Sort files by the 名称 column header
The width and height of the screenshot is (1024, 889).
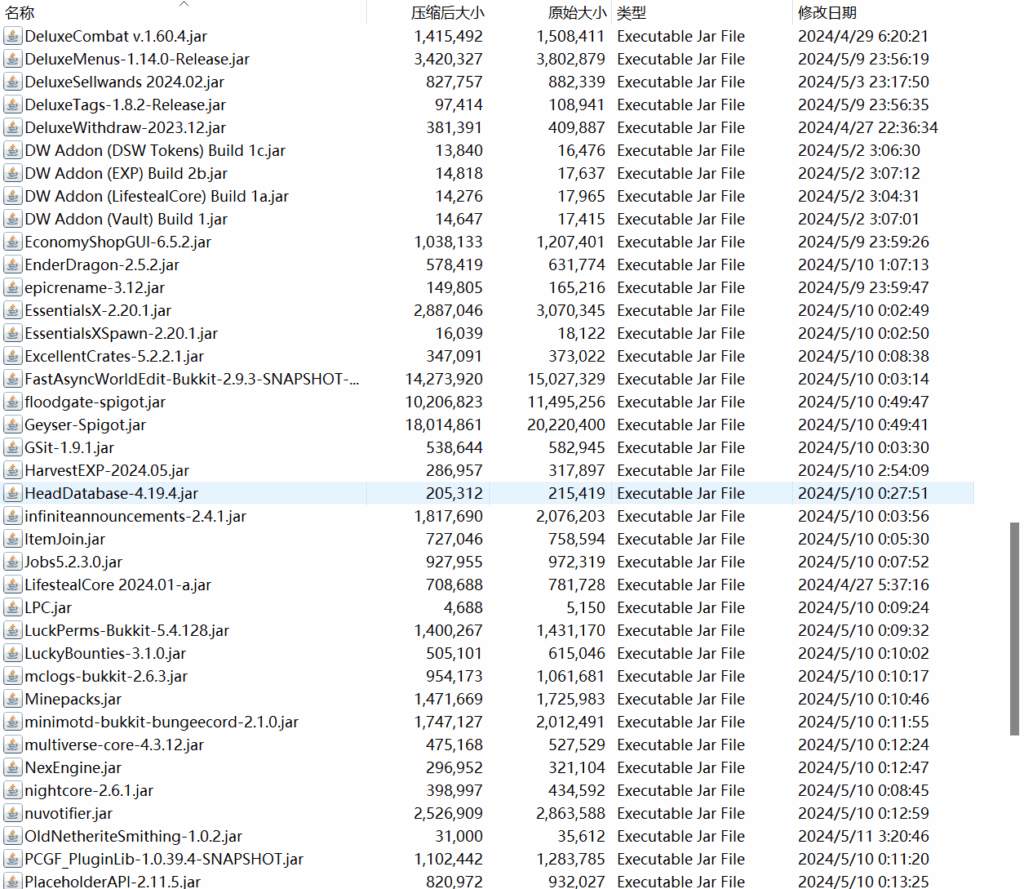20,13
